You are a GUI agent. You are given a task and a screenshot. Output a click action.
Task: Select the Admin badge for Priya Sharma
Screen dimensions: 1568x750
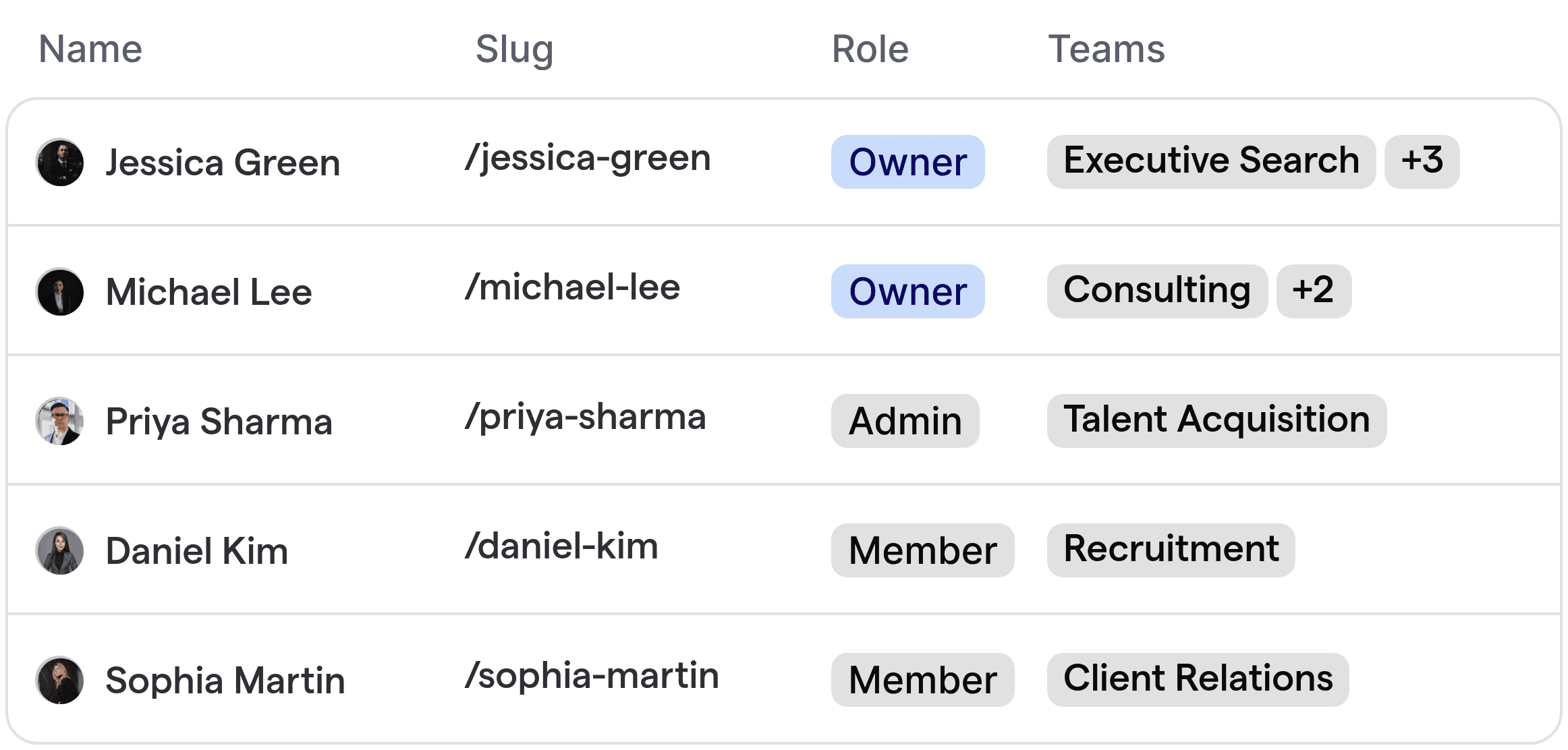point(905,421)
